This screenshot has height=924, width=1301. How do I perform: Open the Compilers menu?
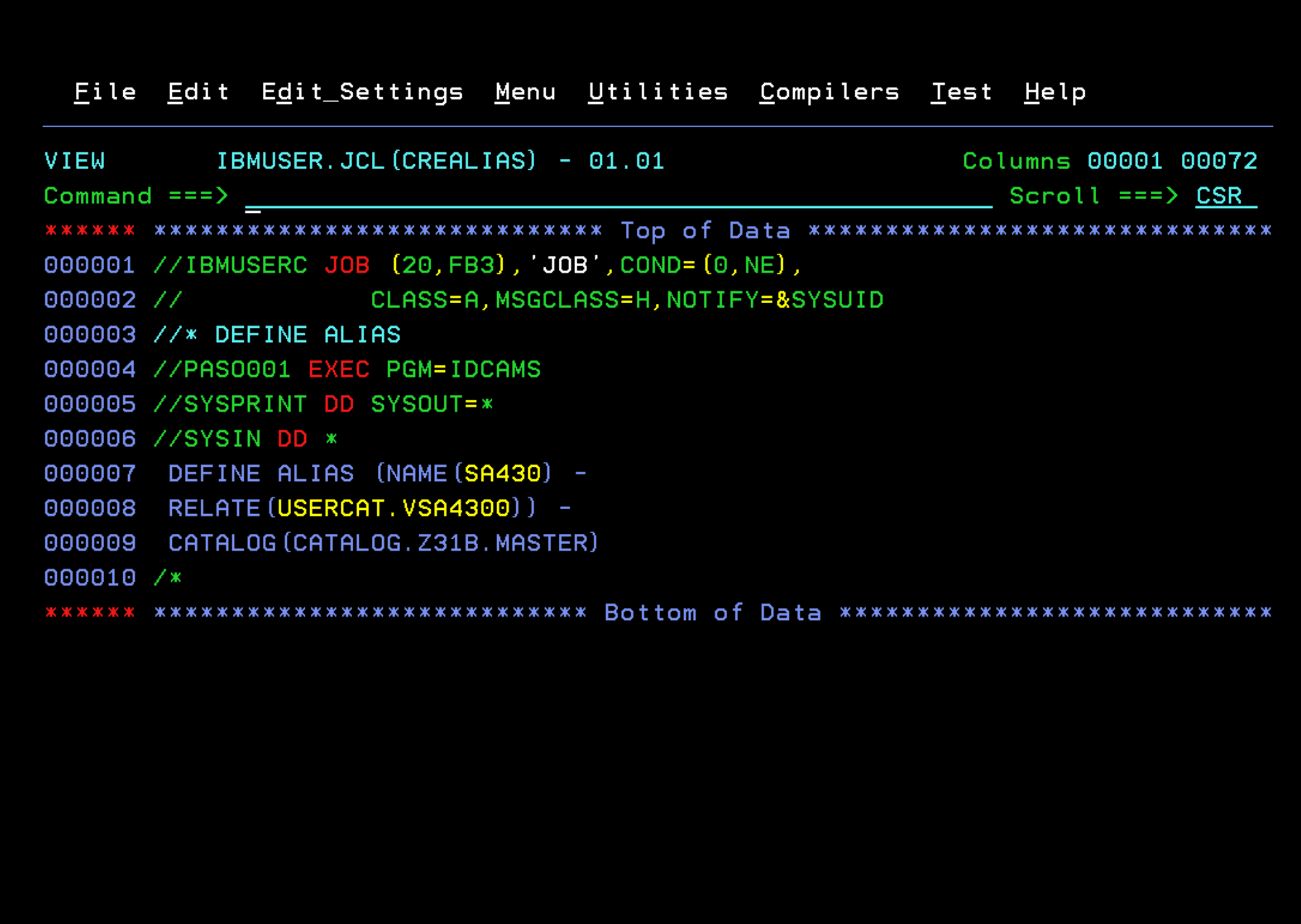click(829, 92)
